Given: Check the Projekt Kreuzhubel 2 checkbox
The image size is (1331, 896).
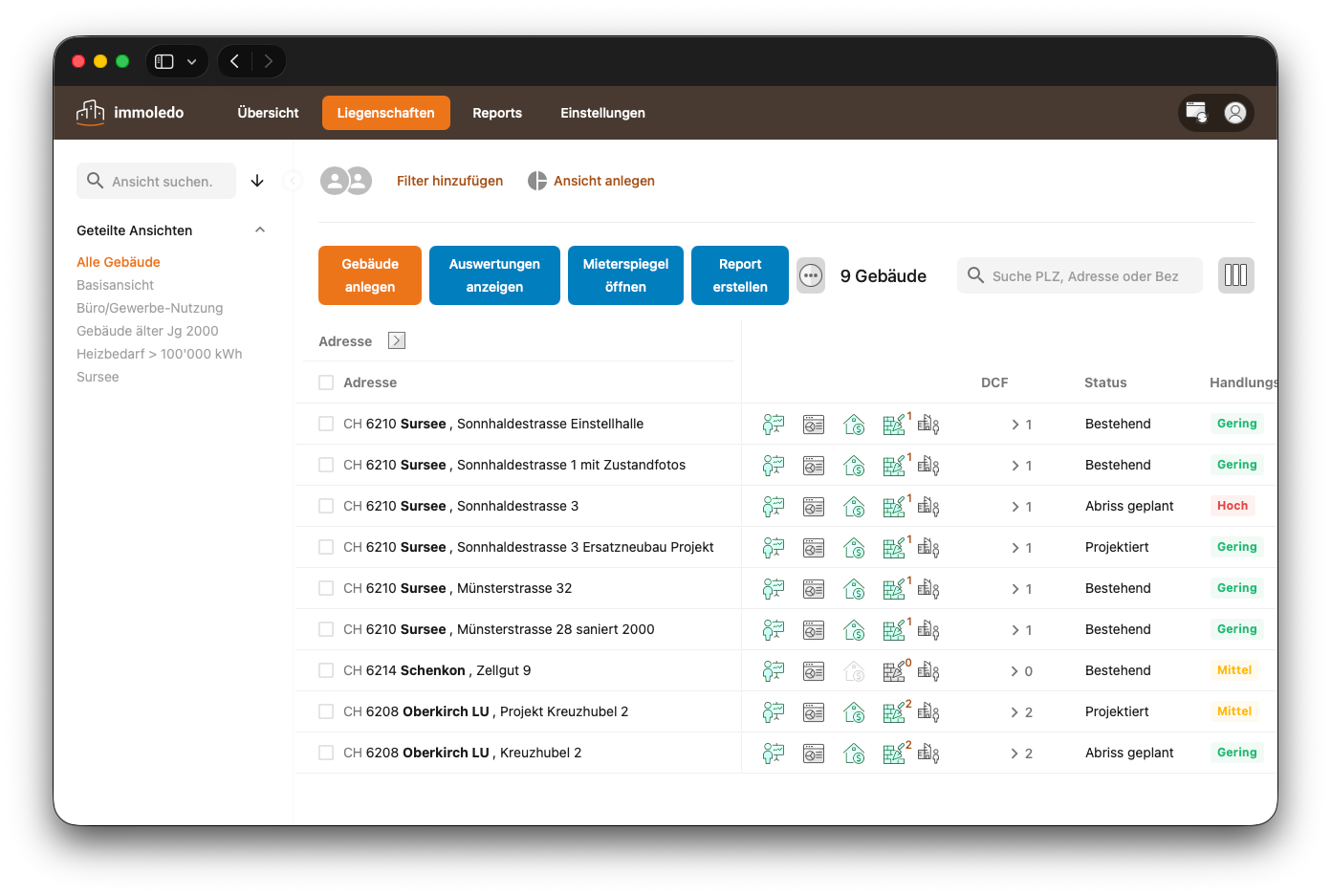Looking at the screenshot, I should coord(326,711).
